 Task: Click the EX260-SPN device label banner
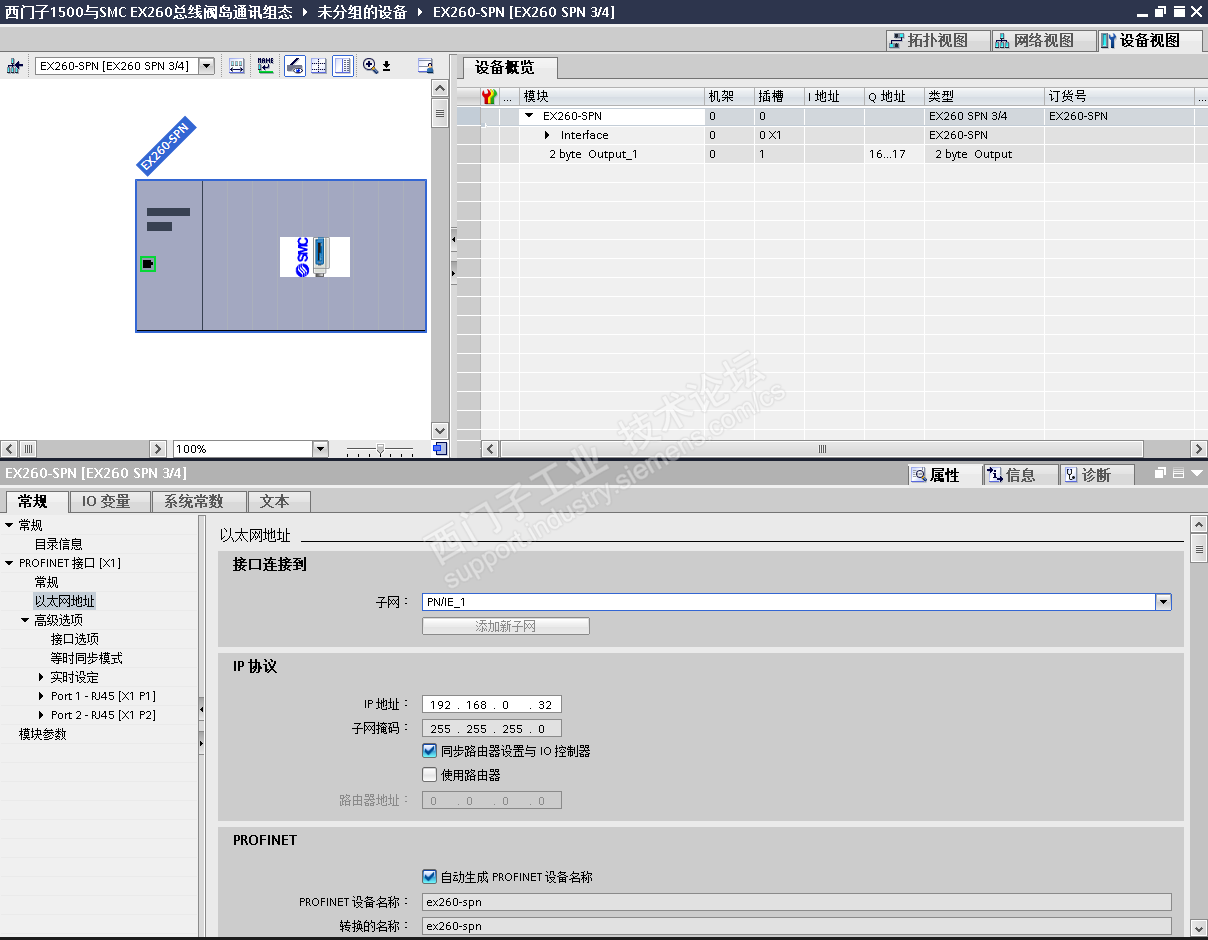(x=166, y=147)
